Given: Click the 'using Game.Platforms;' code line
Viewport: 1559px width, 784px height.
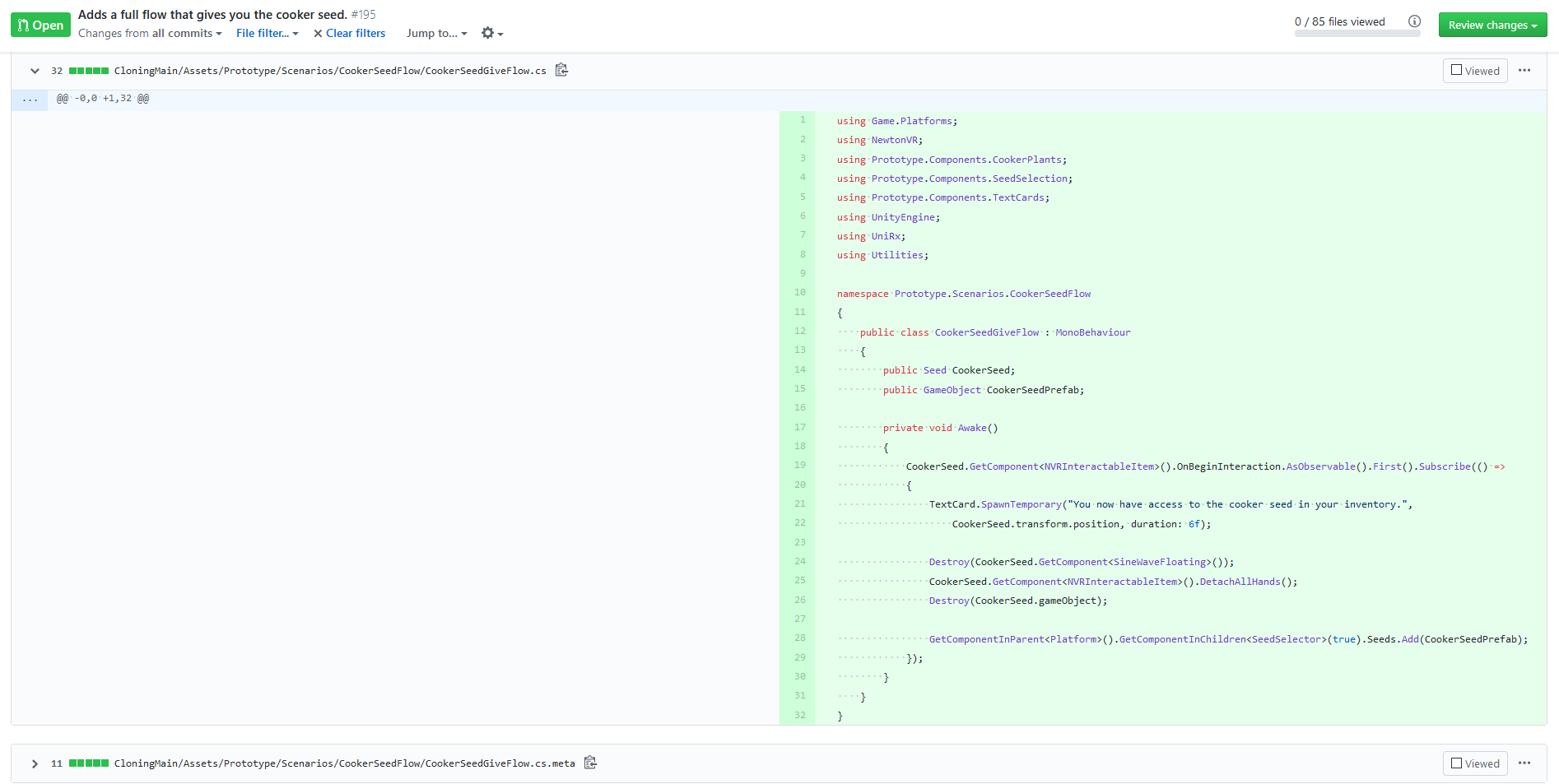Looking at the screenshot, I should coord(897,121).
